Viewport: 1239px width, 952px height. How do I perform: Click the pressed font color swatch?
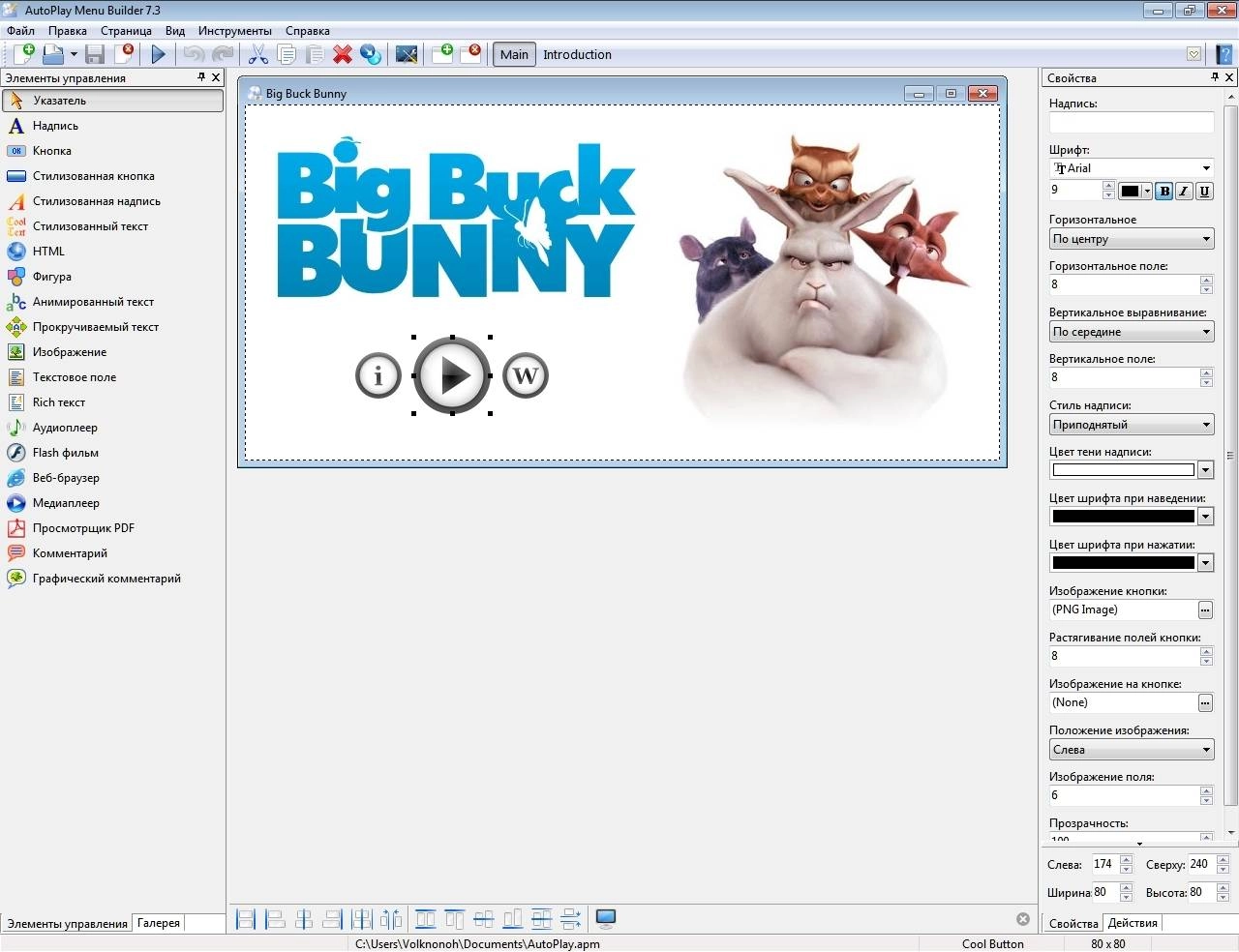[1124, 563]
